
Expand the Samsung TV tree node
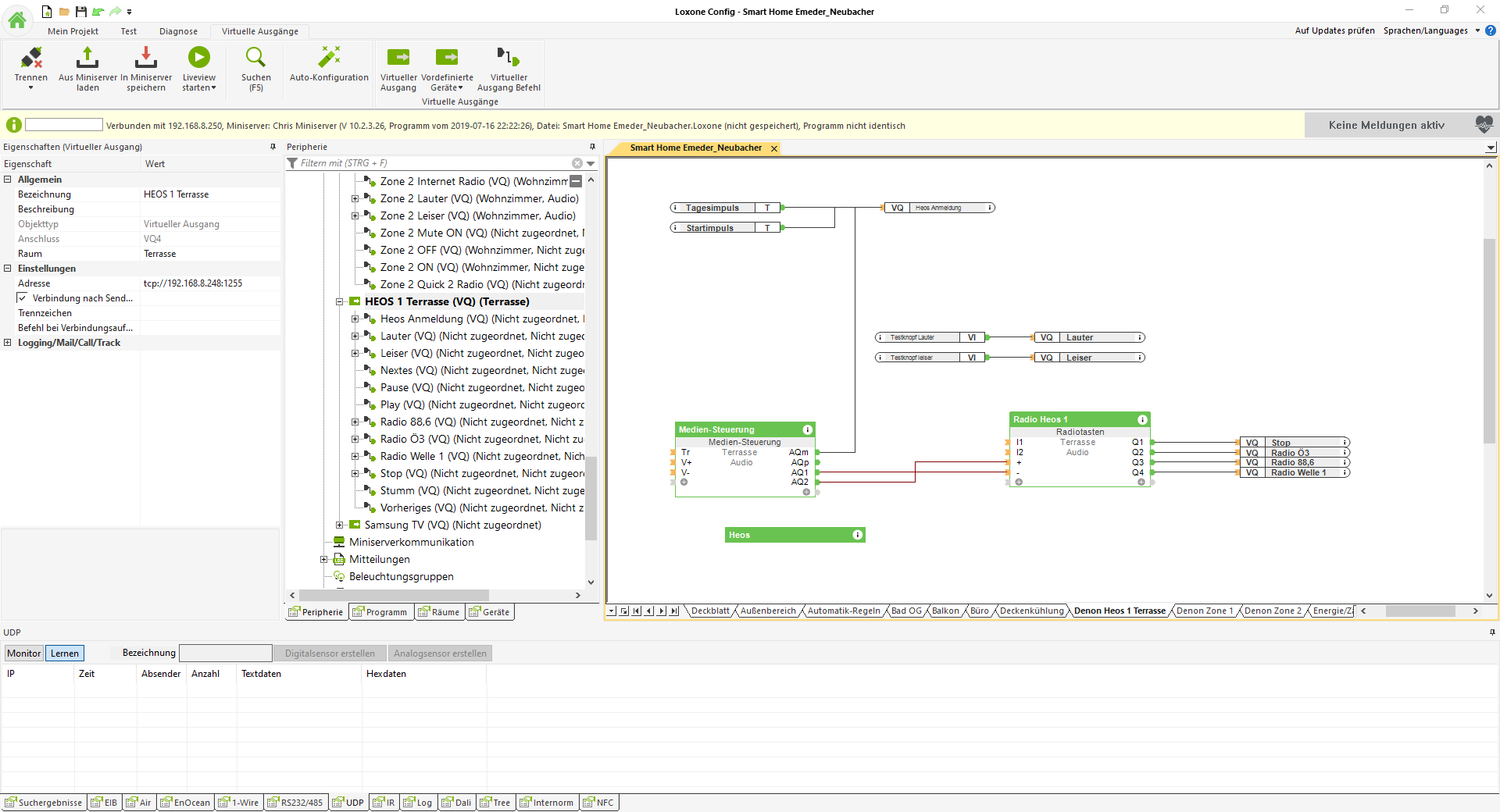(x=340, y=525)
